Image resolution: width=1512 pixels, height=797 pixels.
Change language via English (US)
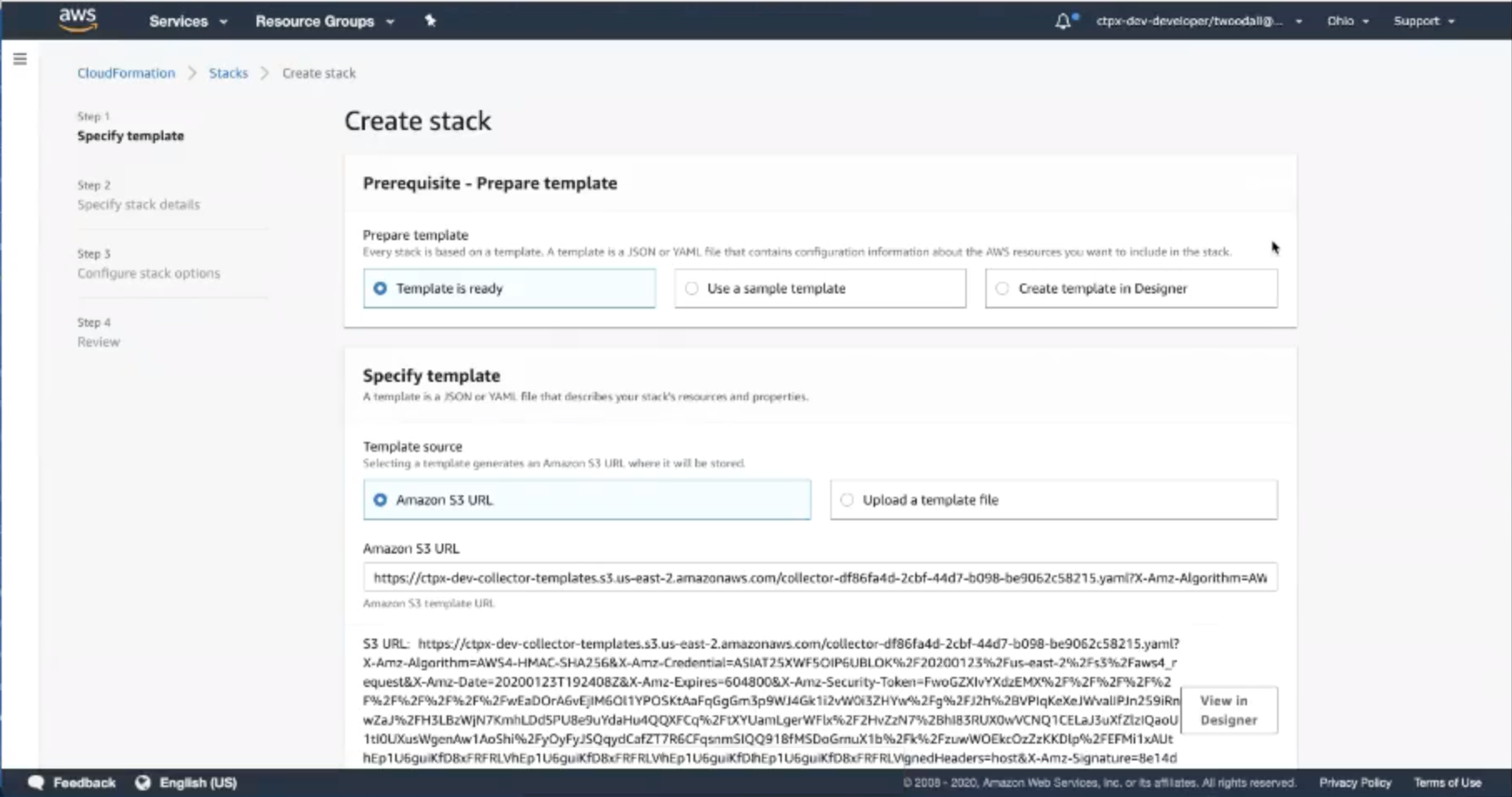coord(198,783)
